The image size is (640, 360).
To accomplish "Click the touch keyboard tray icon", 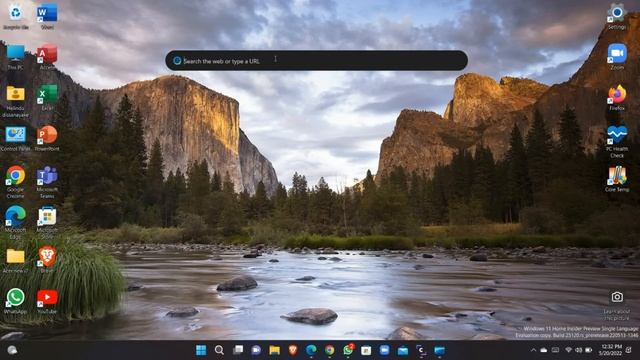I will [556, 350].
